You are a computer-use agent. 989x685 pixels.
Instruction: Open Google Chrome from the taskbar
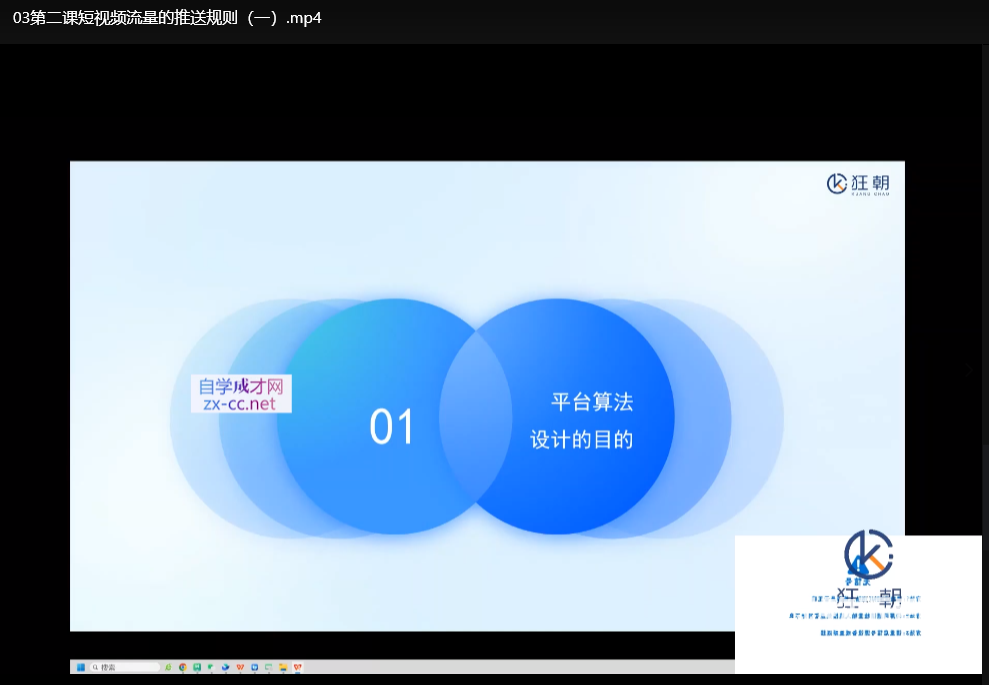[x=182, y=667]
